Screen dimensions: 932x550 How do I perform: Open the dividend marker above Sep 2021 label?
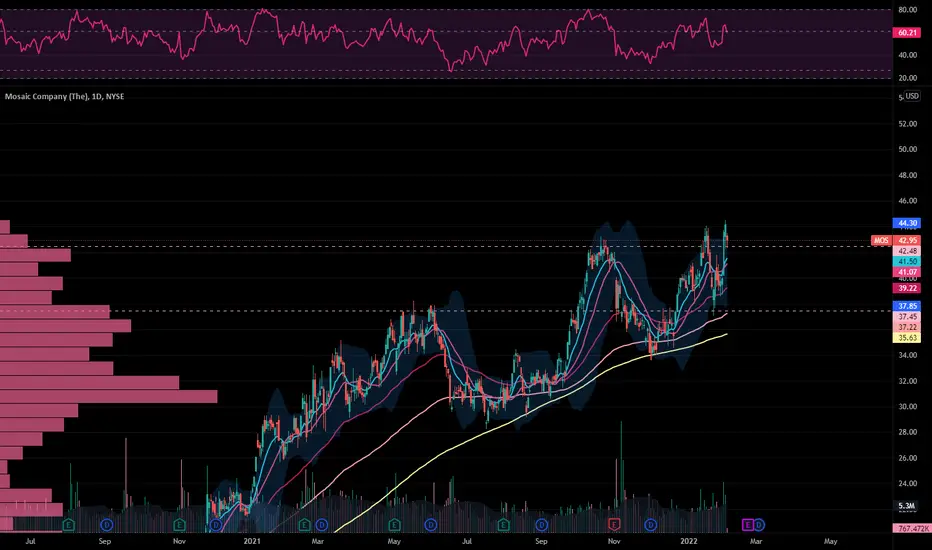(x=541, y=525)
